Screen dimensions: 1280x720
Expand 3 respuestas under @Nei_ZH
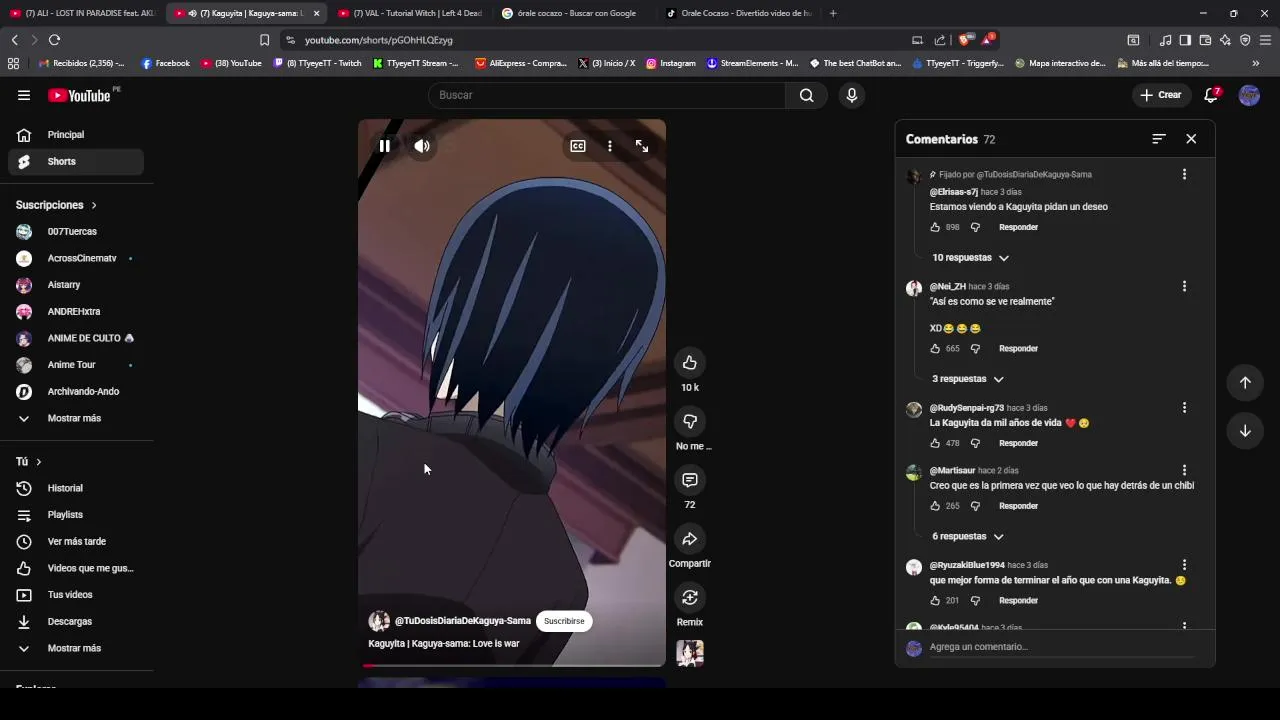967,379
